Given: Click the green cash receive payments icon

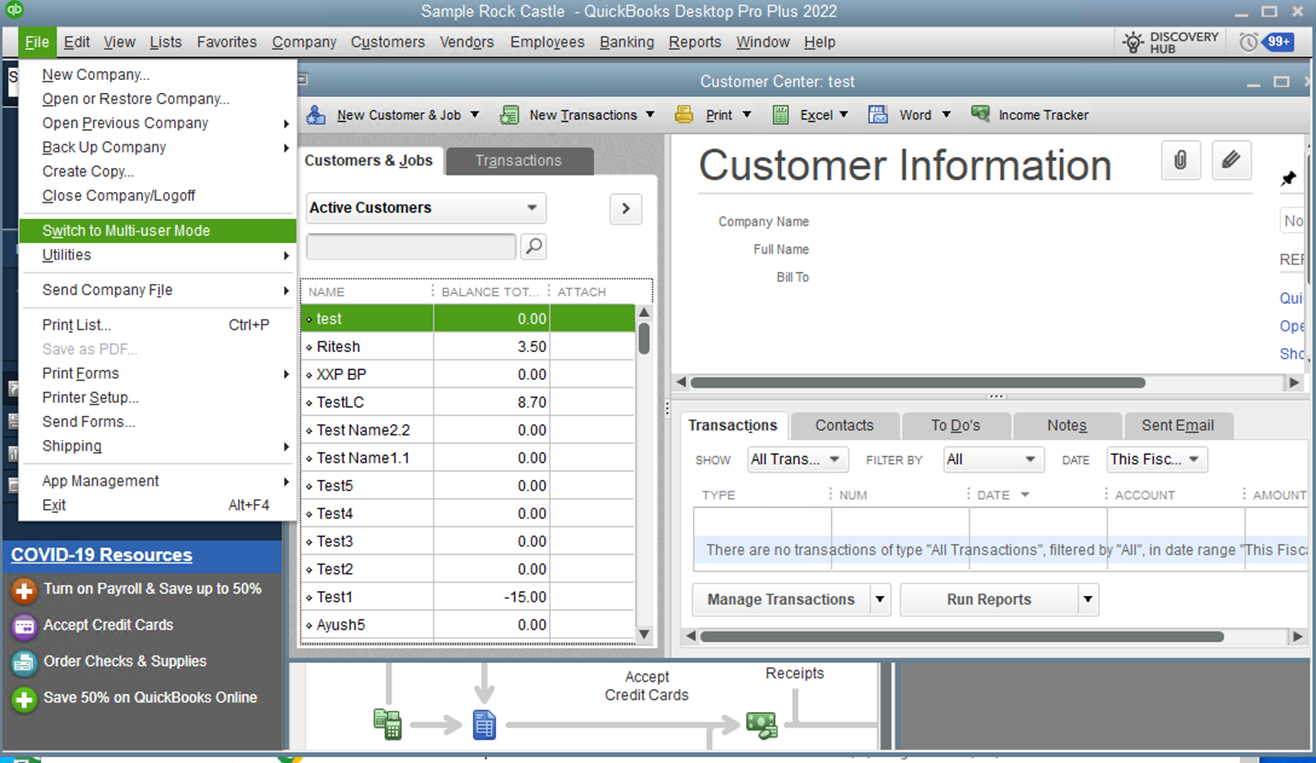Looking at the screenshot, I should coord(762,724).
